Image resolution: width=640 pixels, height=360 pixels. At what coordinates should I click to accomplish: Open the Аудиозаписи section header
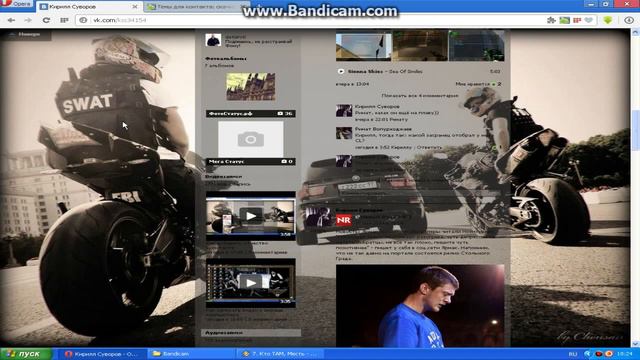point(251,333)
